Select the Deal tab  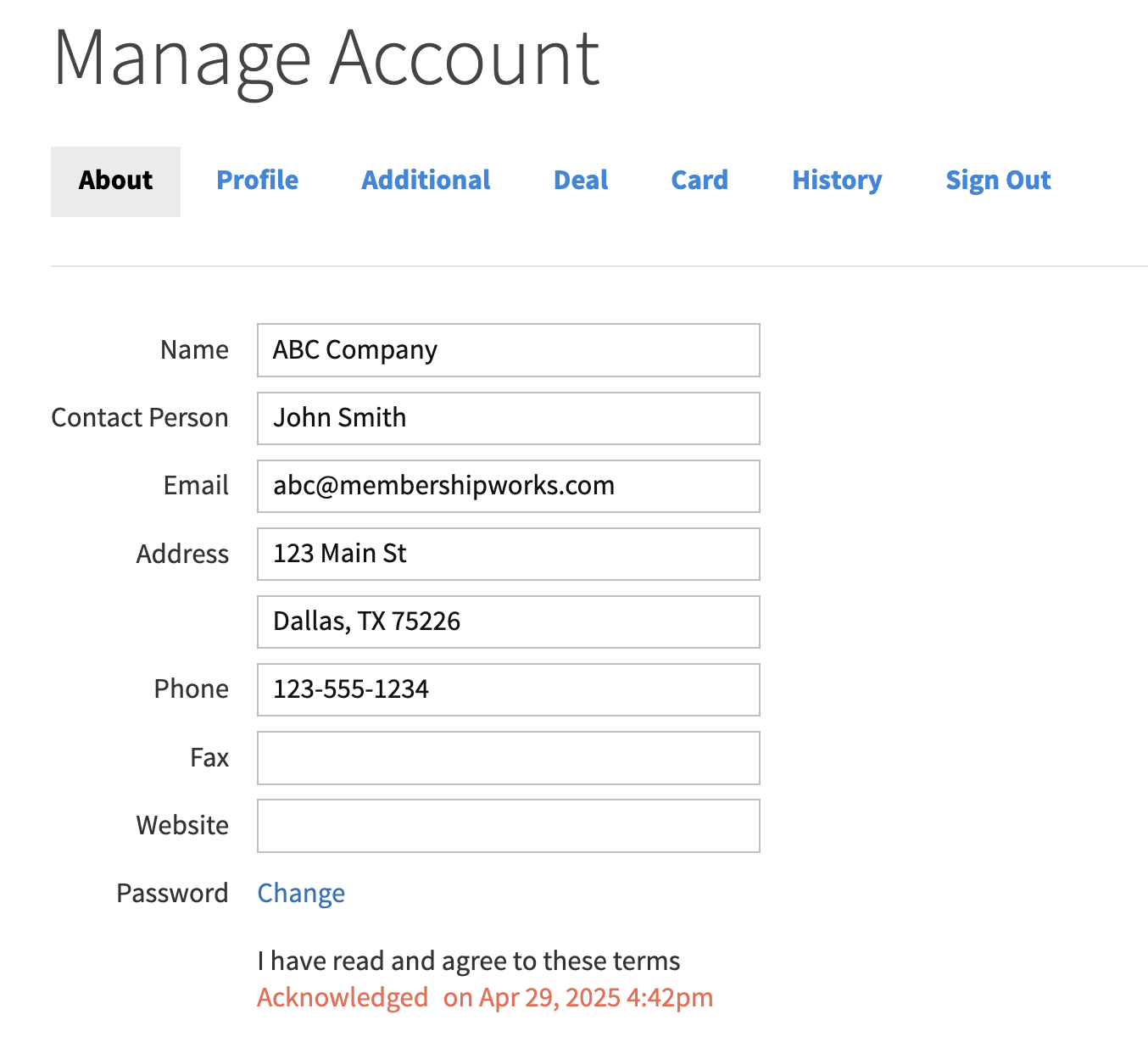click(x=581, y=181)
